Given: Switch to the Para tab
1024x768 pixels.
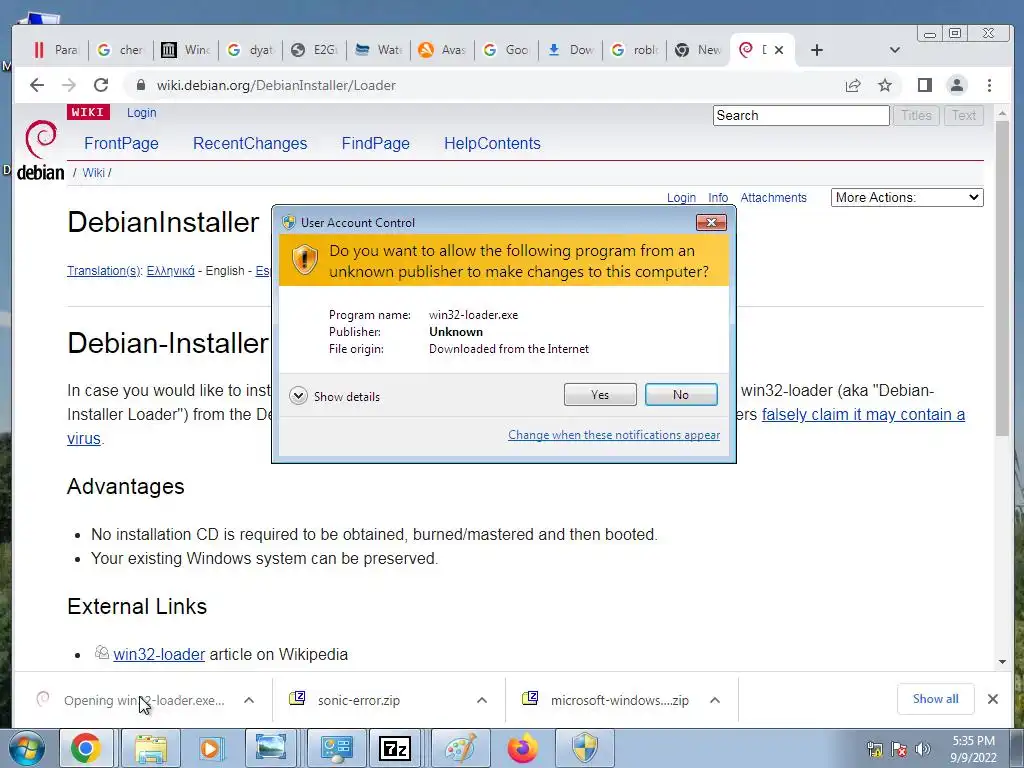Looking at the screenshot, I should tap(56, 50).
